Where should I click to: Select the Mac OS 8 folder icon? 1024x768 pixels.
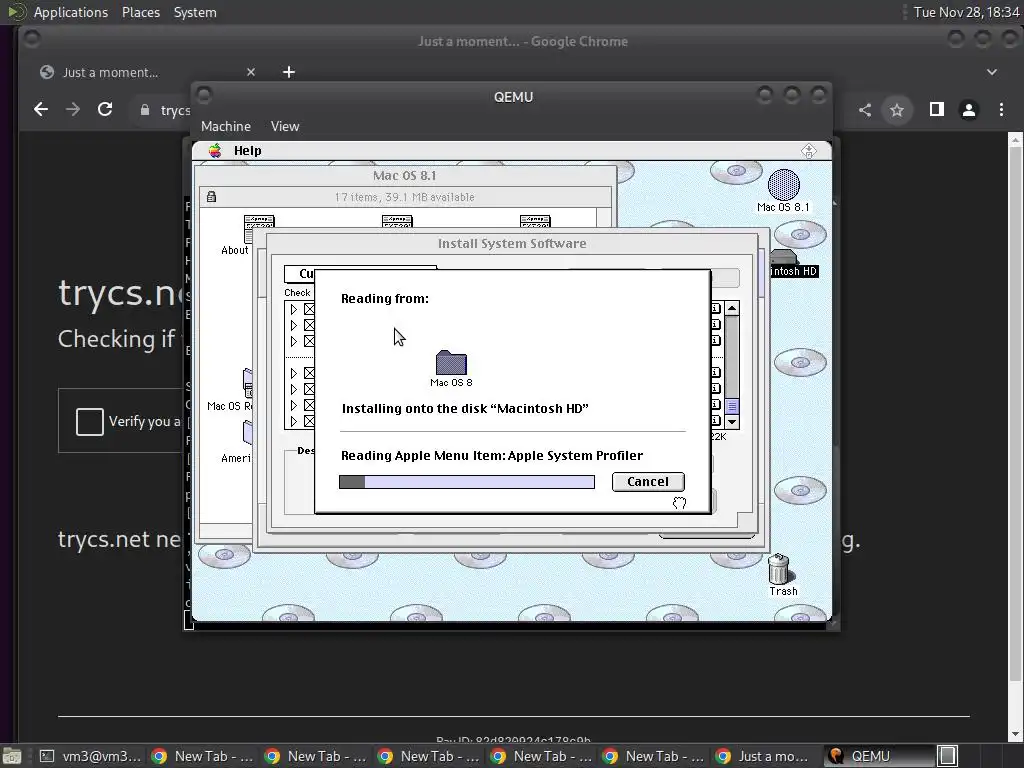451,362
